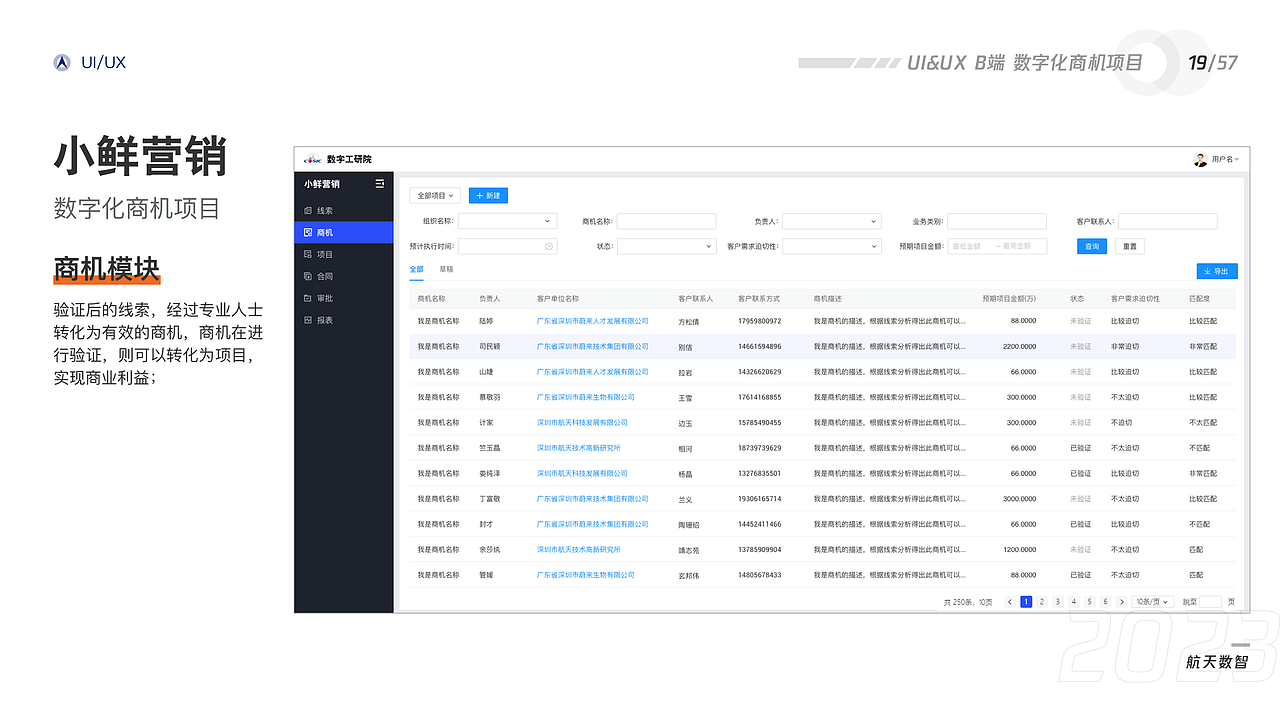Focus the 商机名称 input field
This screenshot has height=720, width=1280.
[667, 222]
